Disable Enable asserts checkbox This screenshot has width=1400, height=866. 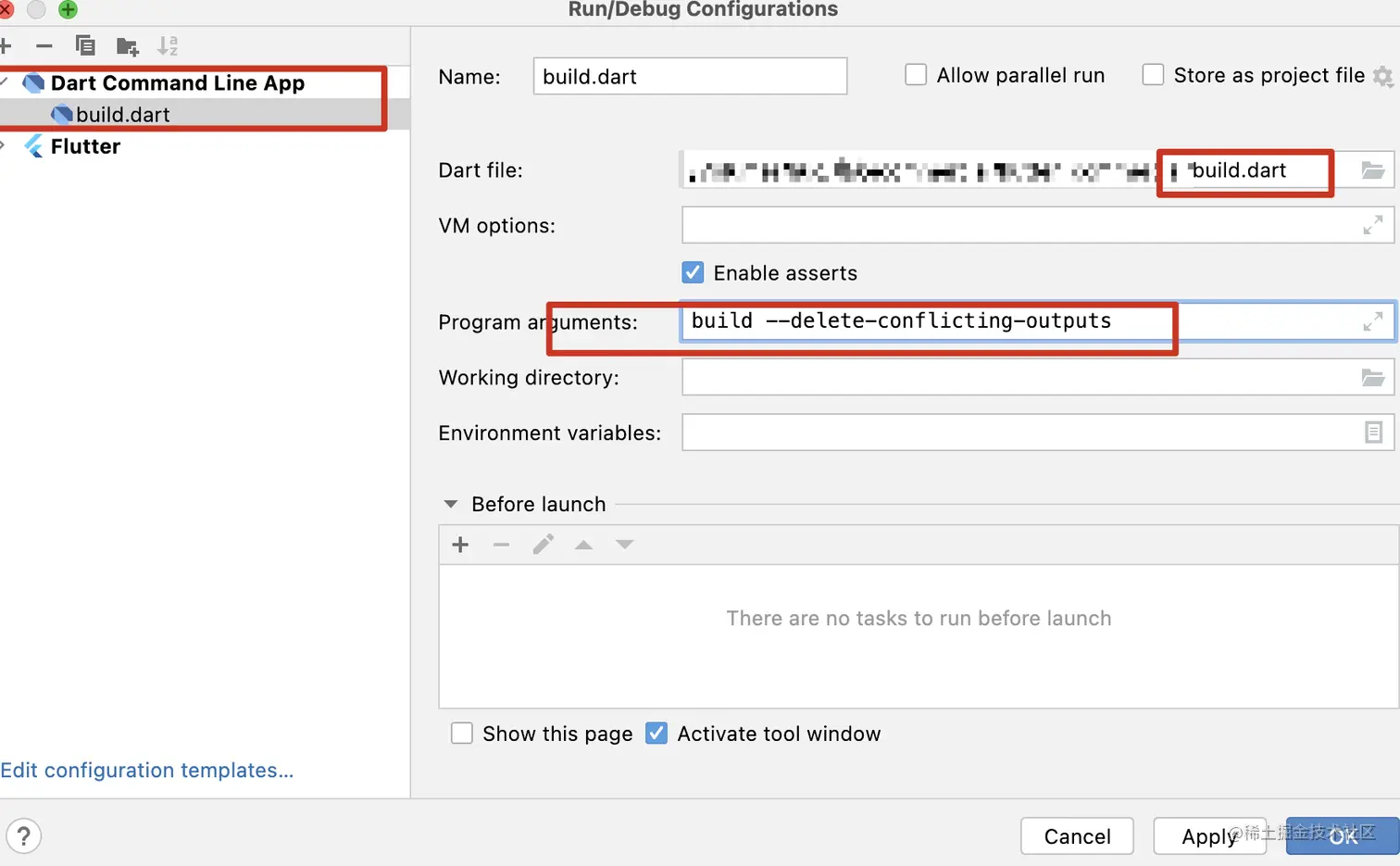pos(693,272)
